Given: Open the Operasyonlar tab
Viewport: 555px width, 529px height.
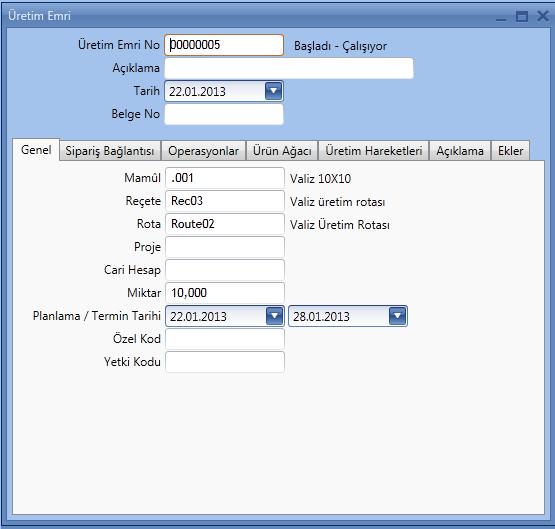Looking at the screenshot, I should point(204,151).
